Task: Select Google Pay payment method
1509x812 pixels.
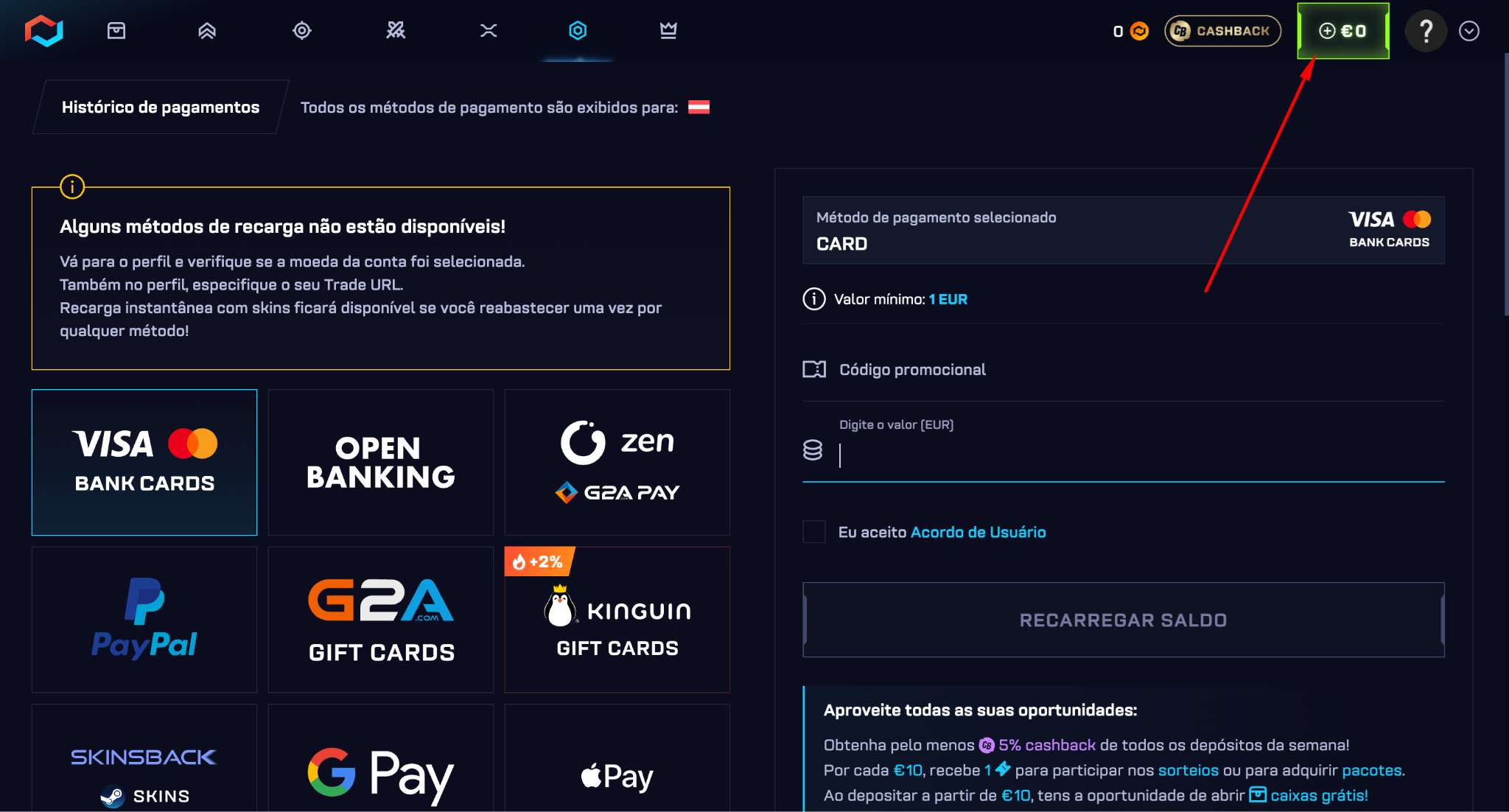Action: [x=381, y=758]
